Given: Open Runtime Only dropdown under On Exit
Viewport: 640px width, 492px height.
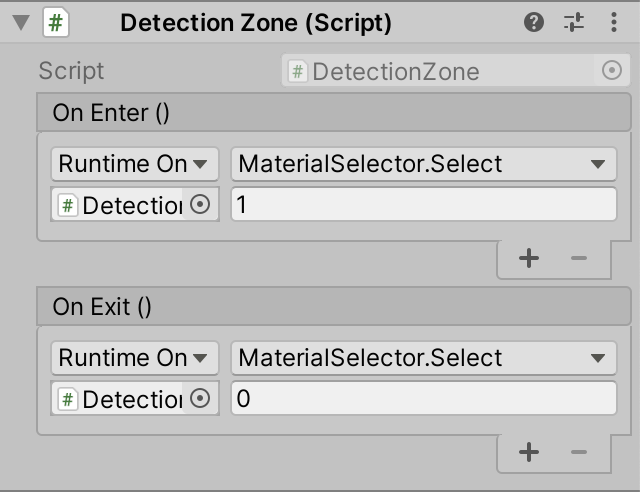Looking at the screenshot, I should 134,358.
